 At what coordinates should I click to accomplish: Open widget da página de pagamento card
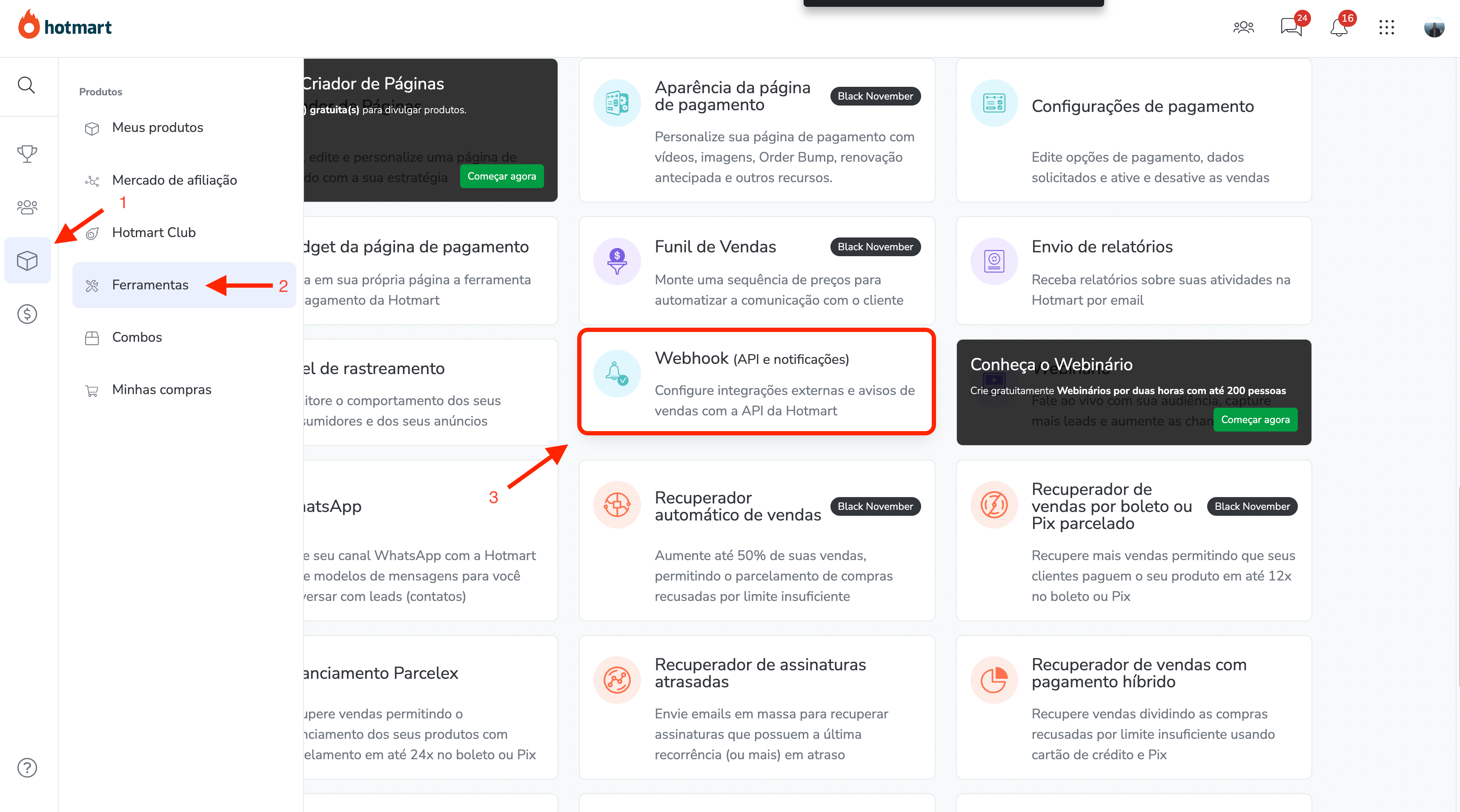coord(431,271)
